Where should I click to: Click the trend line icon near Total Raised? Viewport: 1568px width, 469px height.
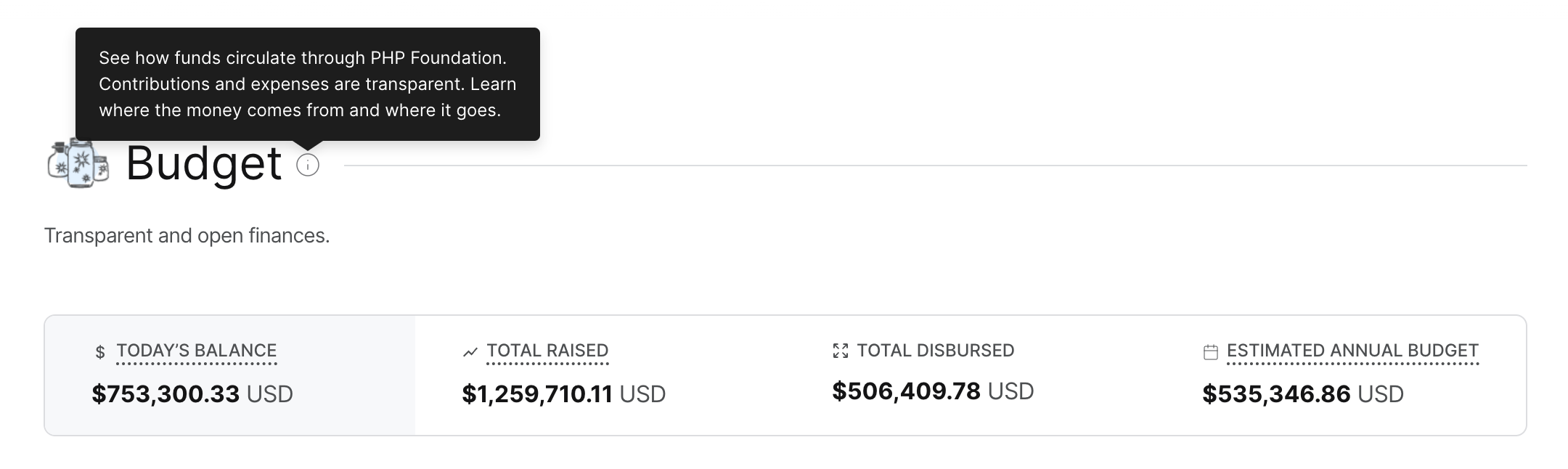coord(470,352)
